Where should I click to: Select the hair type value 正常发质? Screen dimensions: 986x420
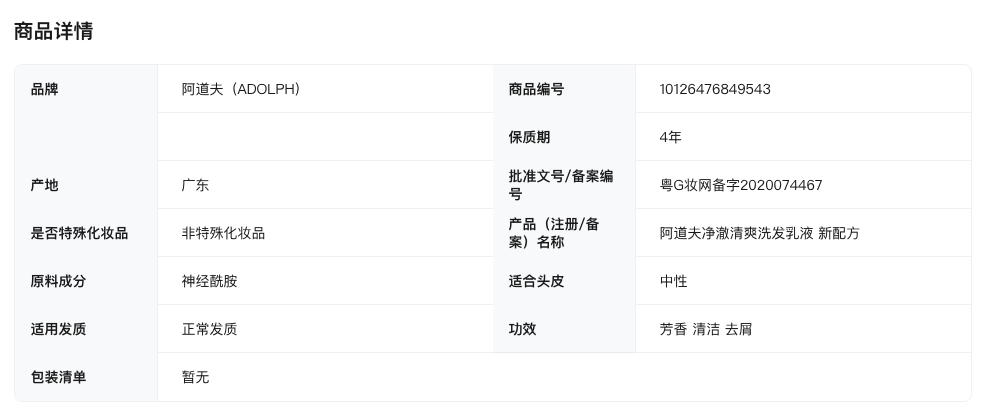pyautogui.click(x=209, y=329)
